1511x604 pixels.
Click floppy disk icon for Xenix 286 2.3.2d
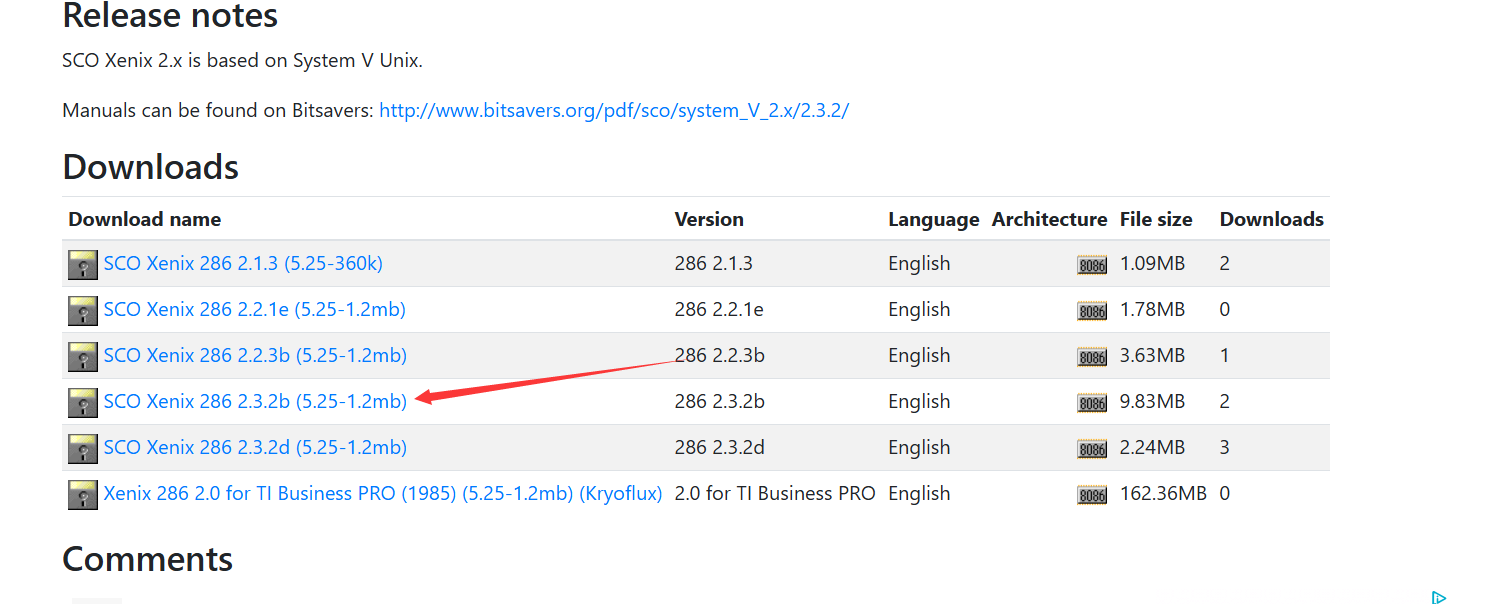click(83, 449)
